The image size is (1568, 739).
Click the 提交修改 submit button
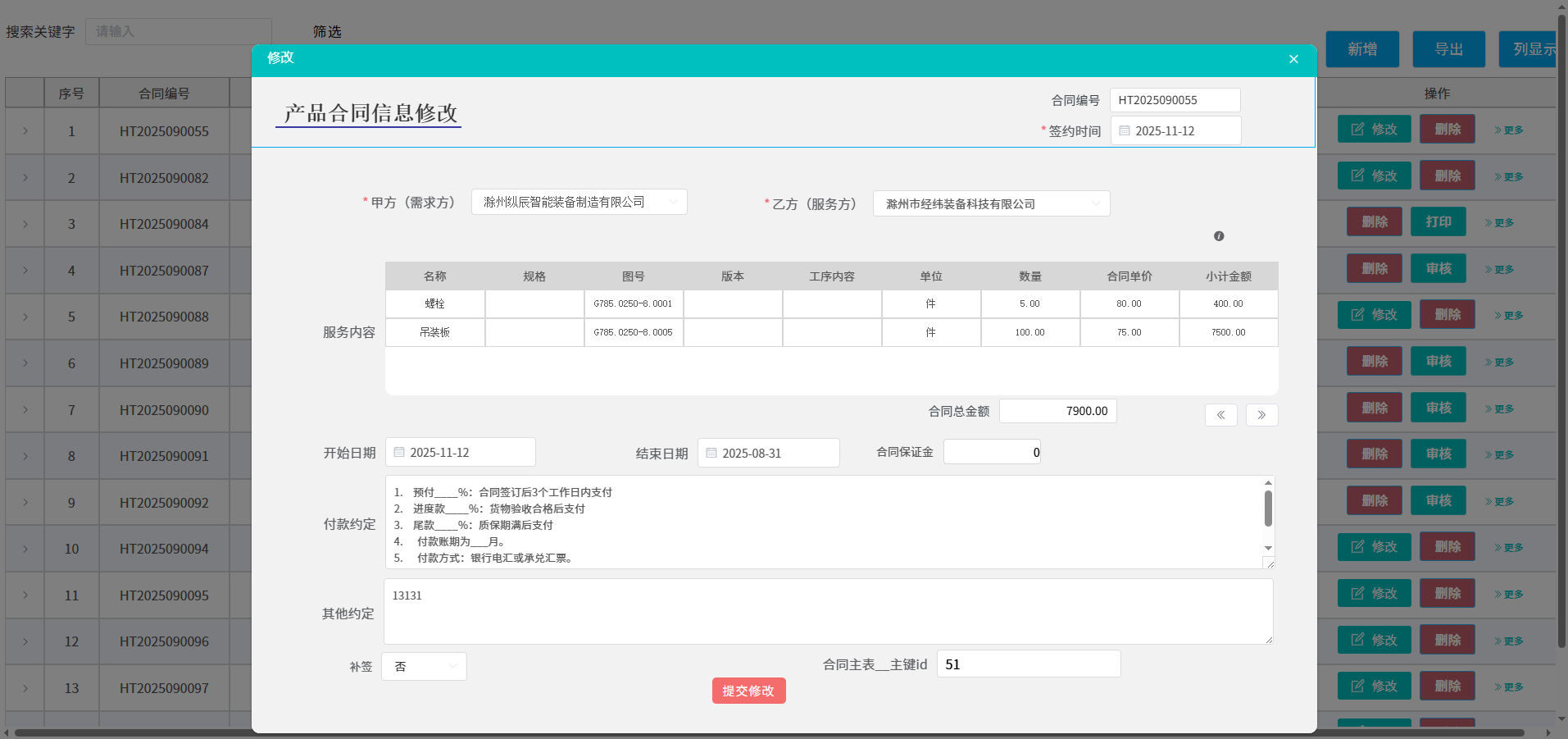pyautogui.click(x=747, y=691)
